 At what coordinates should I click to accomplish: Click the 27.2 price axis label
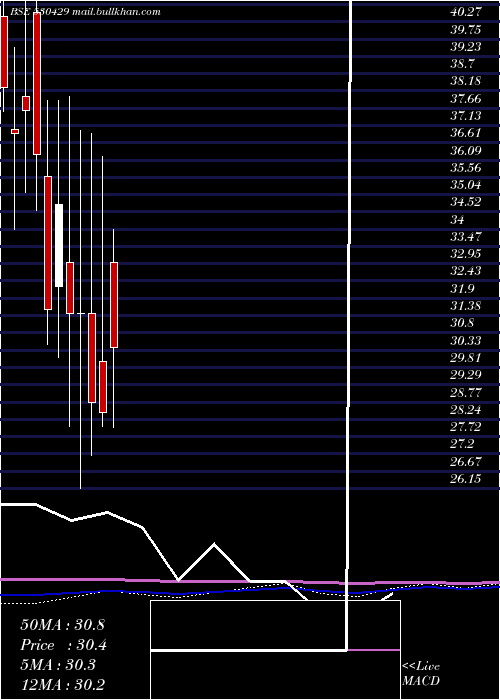(x=463, y=444)
